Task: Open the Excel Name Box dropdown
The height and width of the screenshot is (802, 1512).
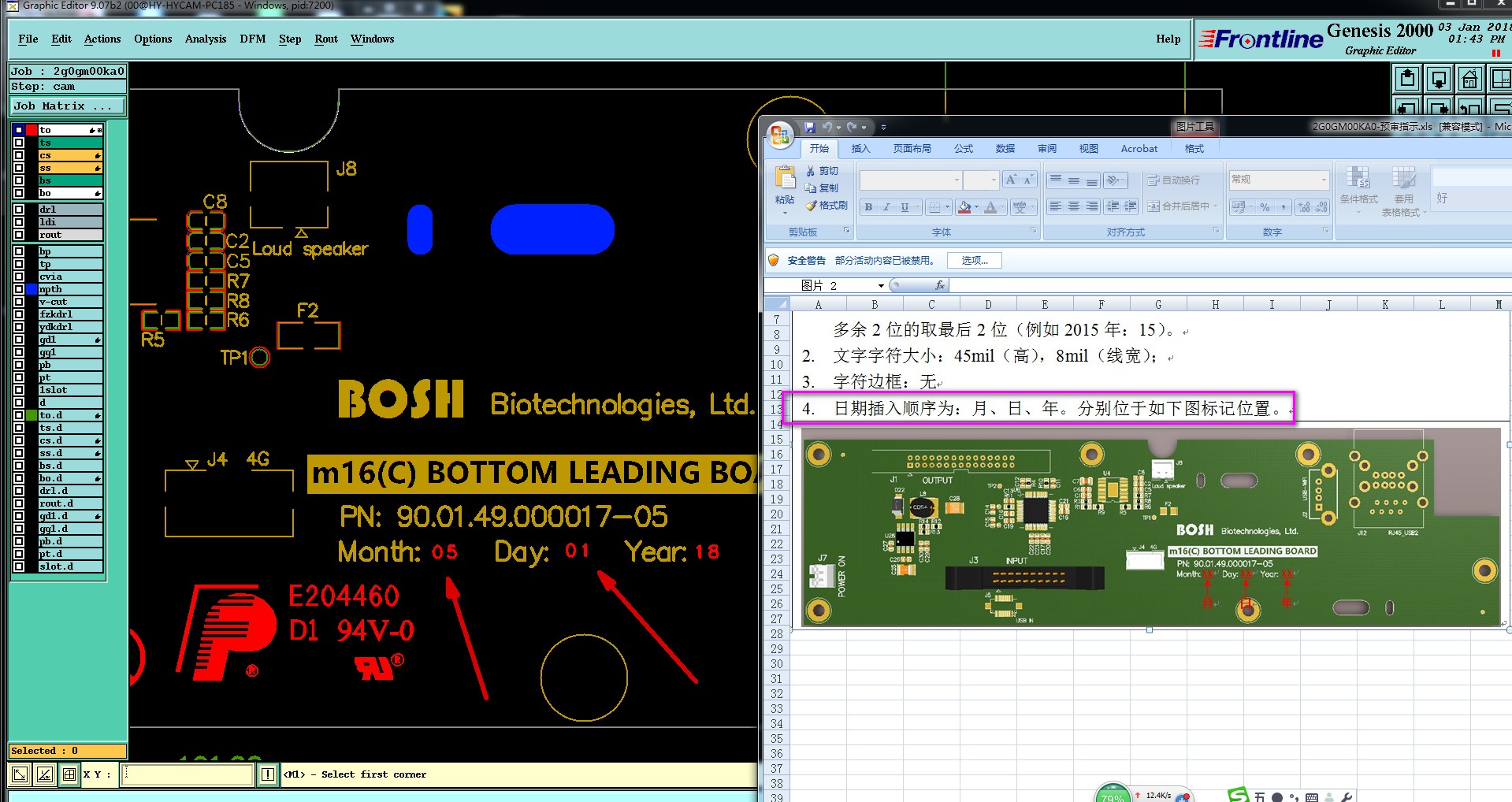Action: coord(881,285)
